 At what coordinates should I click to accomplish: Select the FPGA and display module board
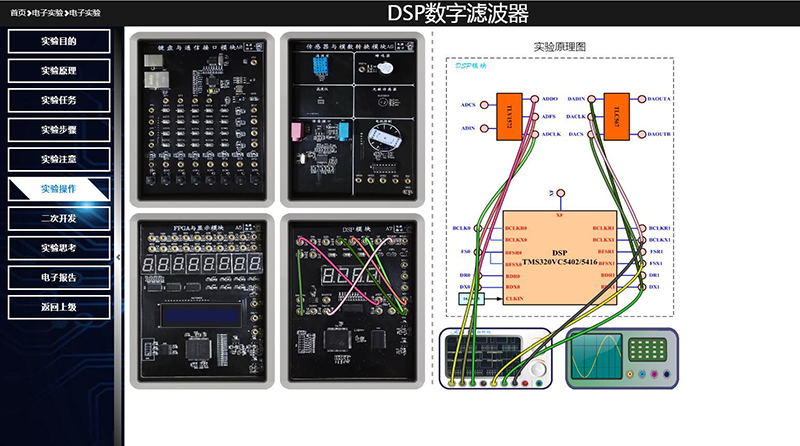(200, 300)
